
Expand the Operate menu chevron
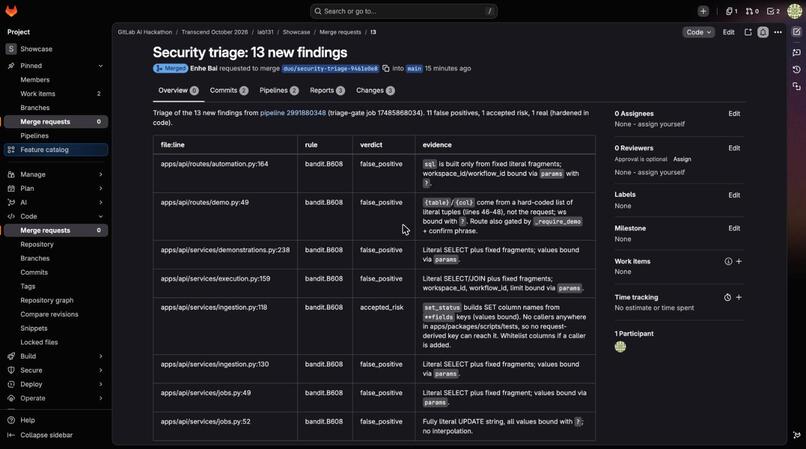pos(101,398)
